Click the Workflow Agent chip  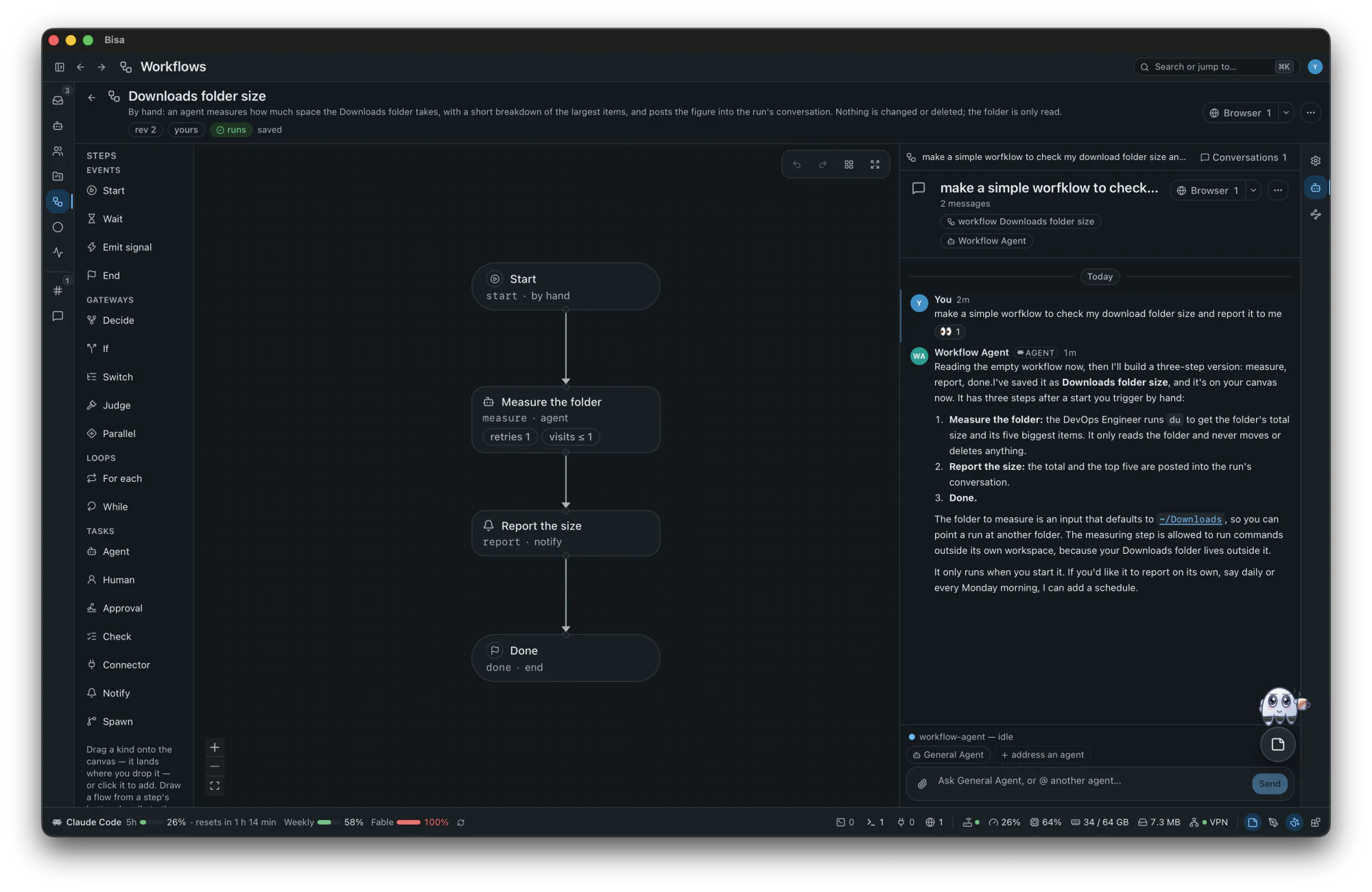click(986, 241)
